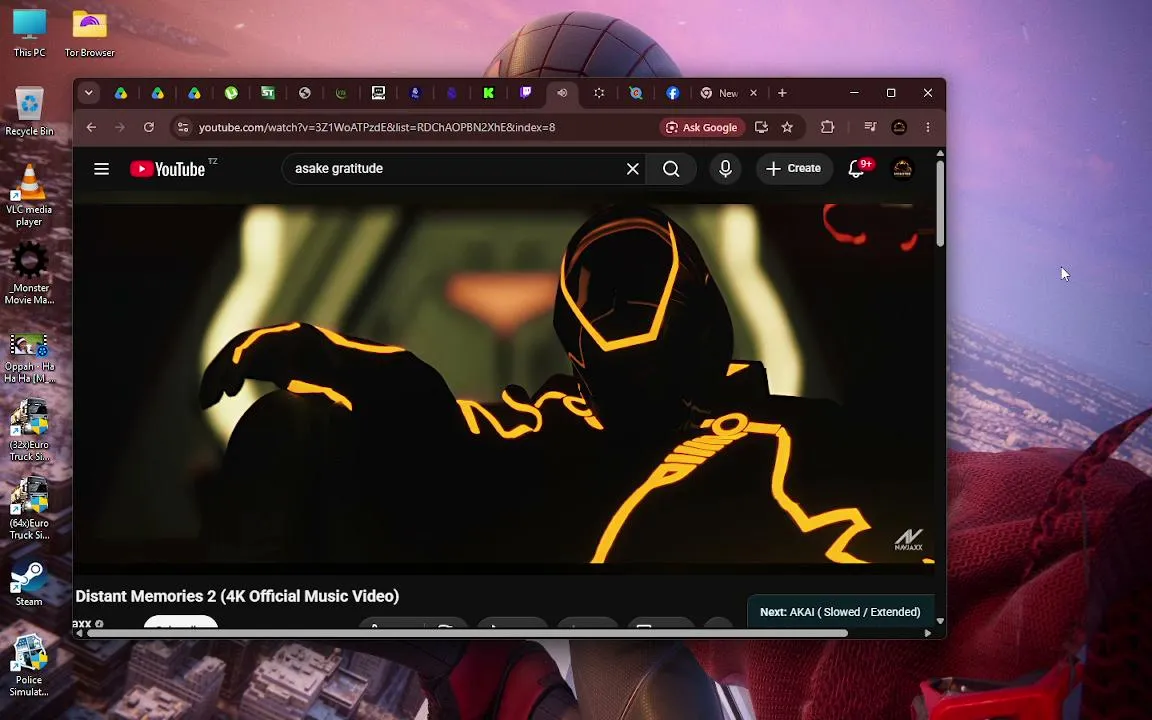Open the Extensions puzzle menu
1152x720 pixels.
coord(827,127)
